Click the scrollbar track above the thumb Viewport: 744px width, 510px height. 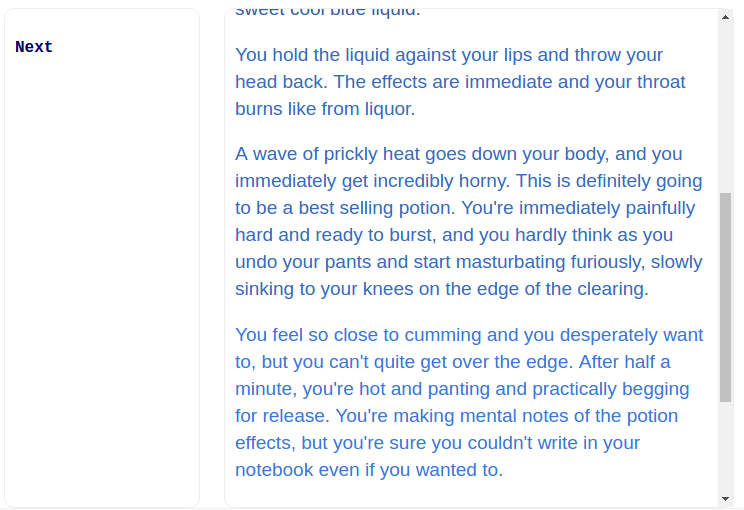(x=725, y=110)
